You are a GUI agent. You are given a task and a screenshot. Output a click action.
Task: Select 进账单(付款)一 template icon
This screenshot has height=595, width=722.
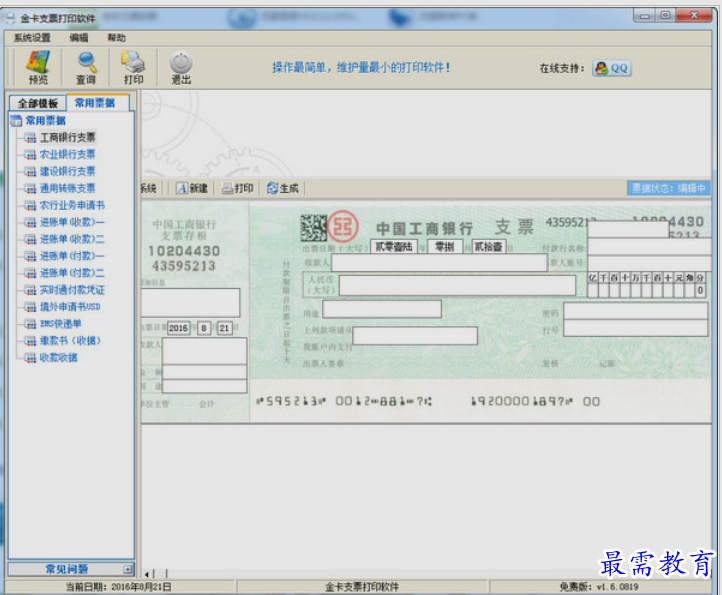coord(30,256)
